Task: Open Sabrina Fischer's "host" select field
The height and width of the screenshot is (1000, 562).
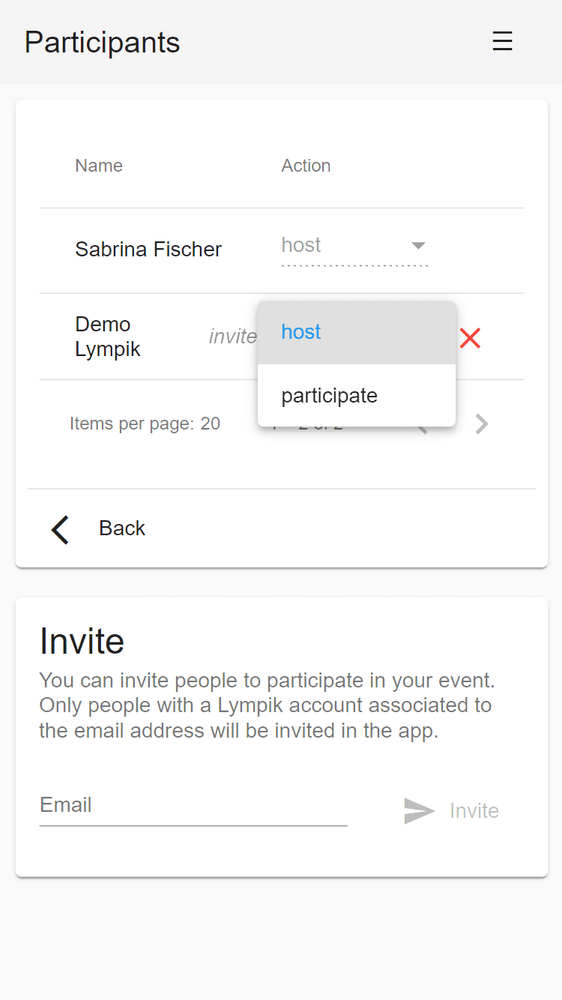Action: [355, 248]
